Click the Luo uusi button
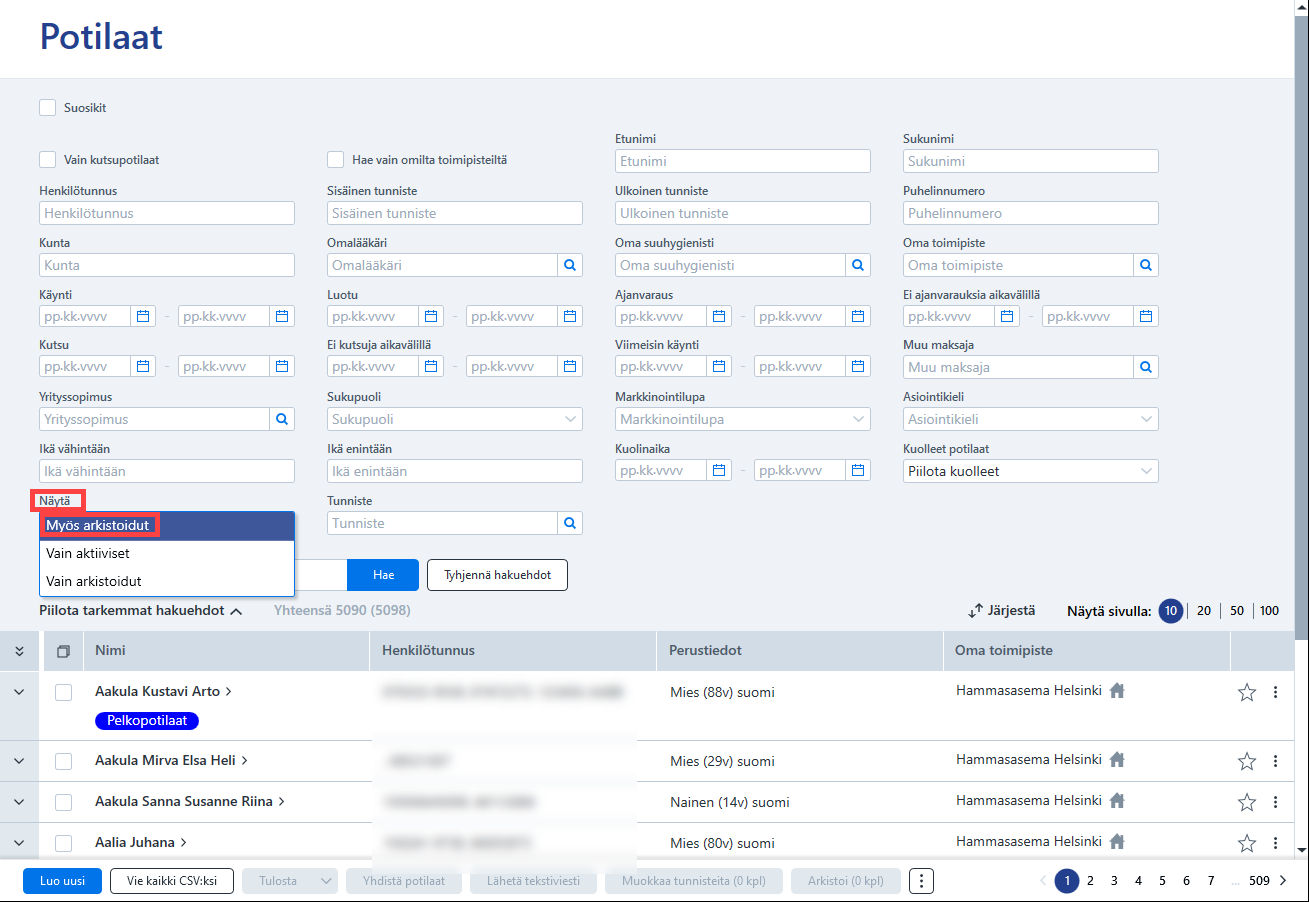 point(62,881)
